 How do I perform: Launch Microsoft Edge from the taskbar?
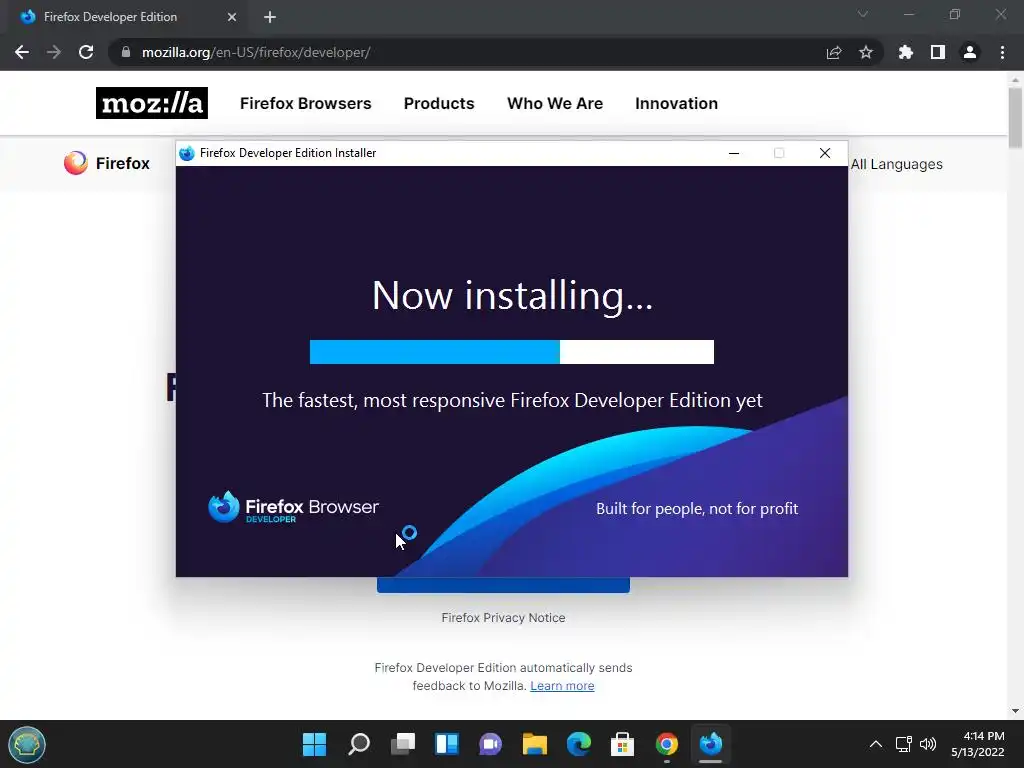click(x=579, y=744)
